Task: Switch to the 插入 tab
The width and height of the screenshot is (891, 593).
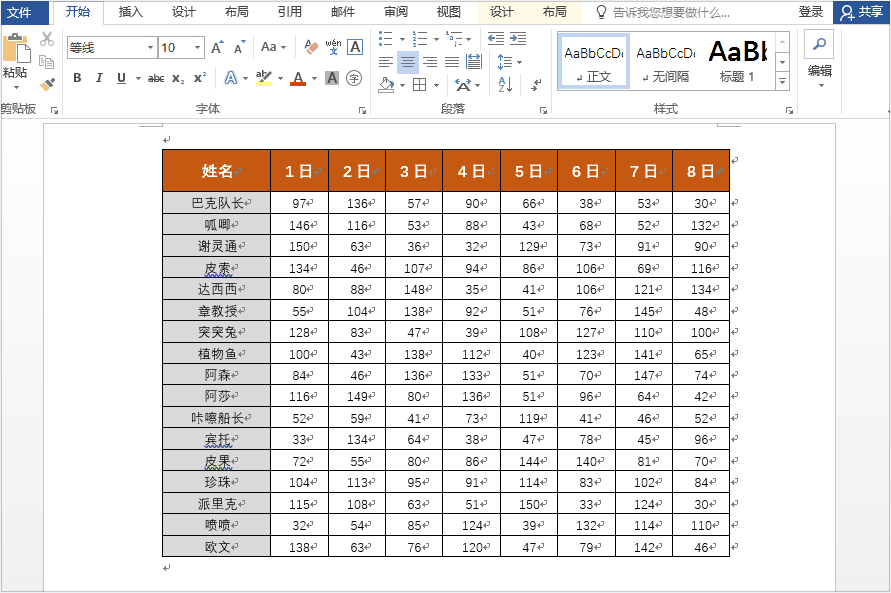Action: (130, 12)
